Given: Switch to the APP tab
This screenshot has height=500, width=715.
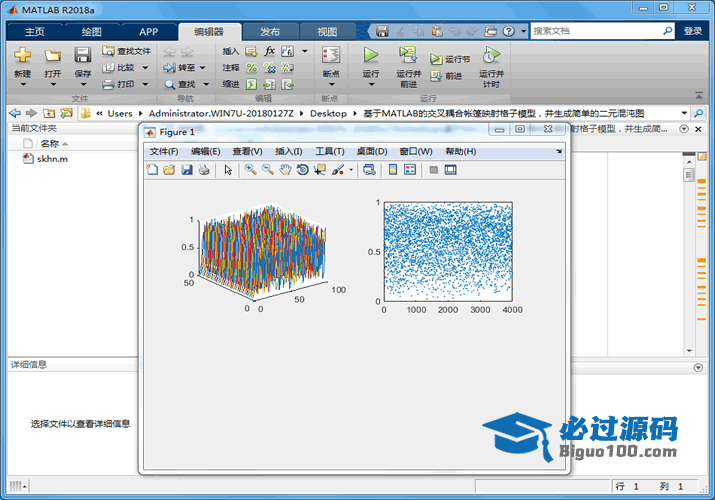Looking at the screenshot, I should pyautogui.click(x=149, y=32).
